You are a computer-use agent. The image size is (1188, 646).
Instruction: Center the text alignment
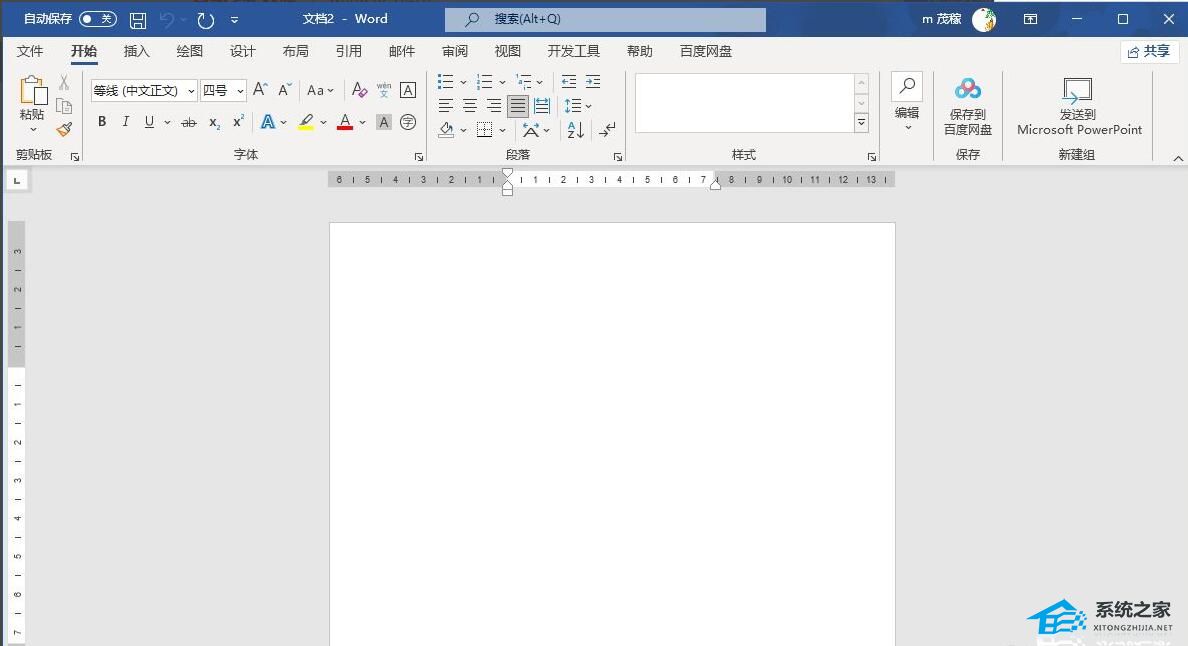[470, 106]
